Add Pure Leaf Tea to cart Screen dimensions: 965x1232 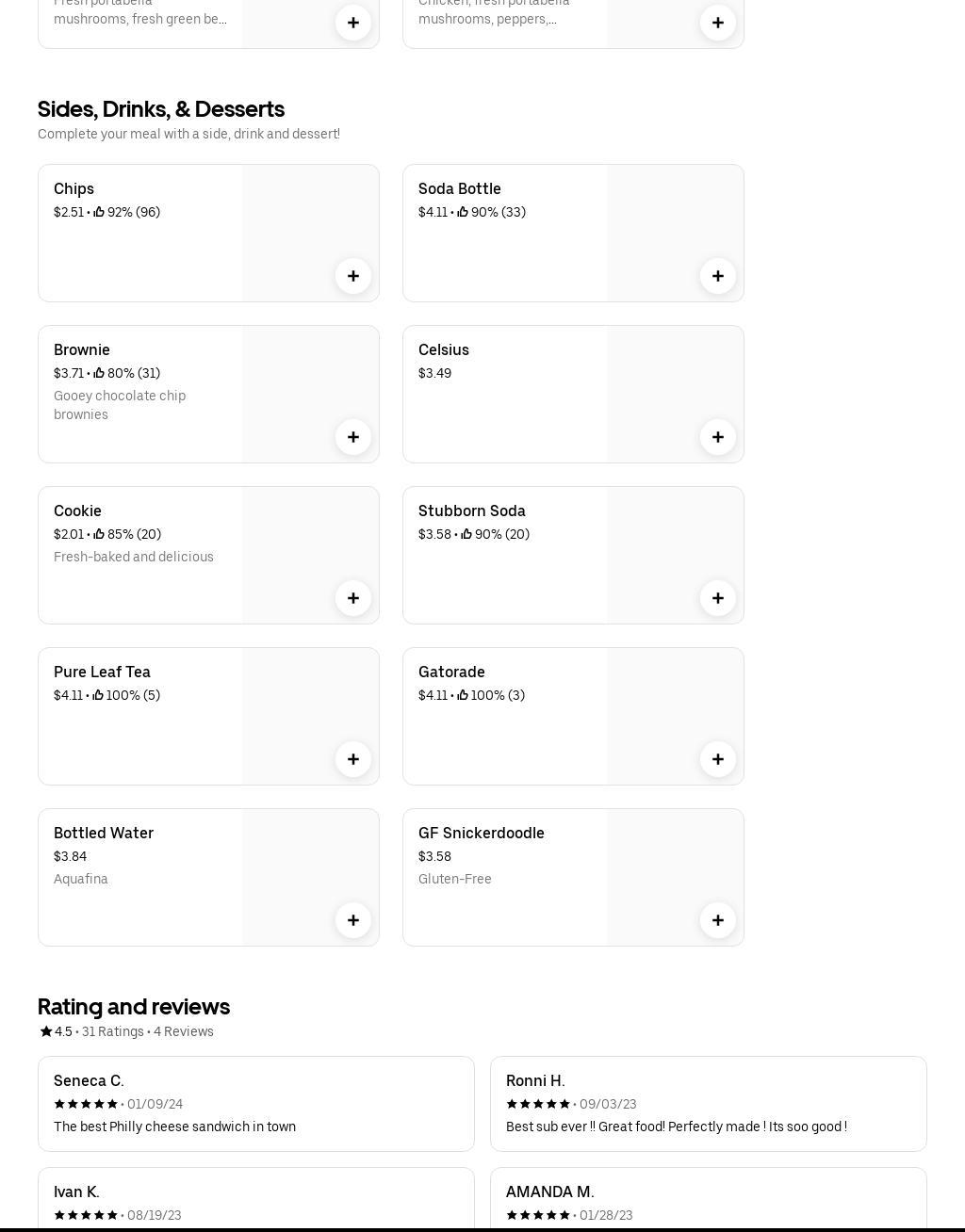click(352, 759)
